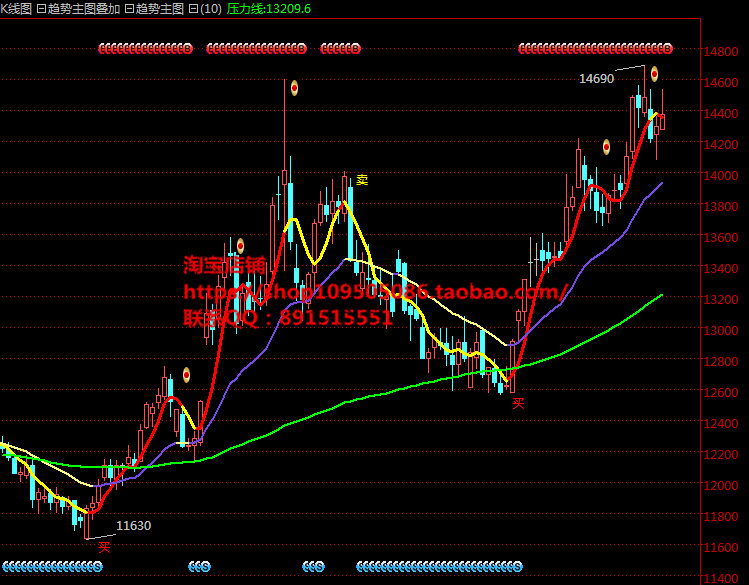Click the 卖 sell signal marker
The width and height of the screenshot is (749, 585).
tap(362, 180)
